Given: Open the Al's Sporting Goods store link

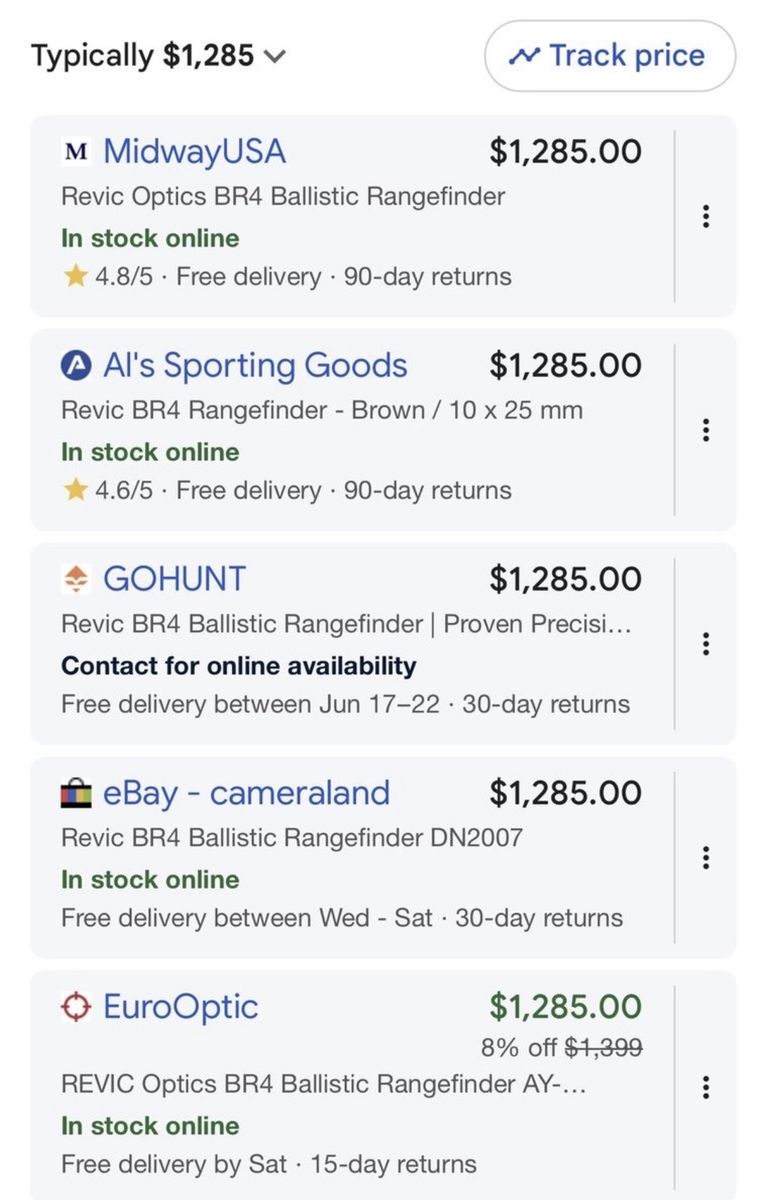Looking at the screenshot, I should [255, 366].
